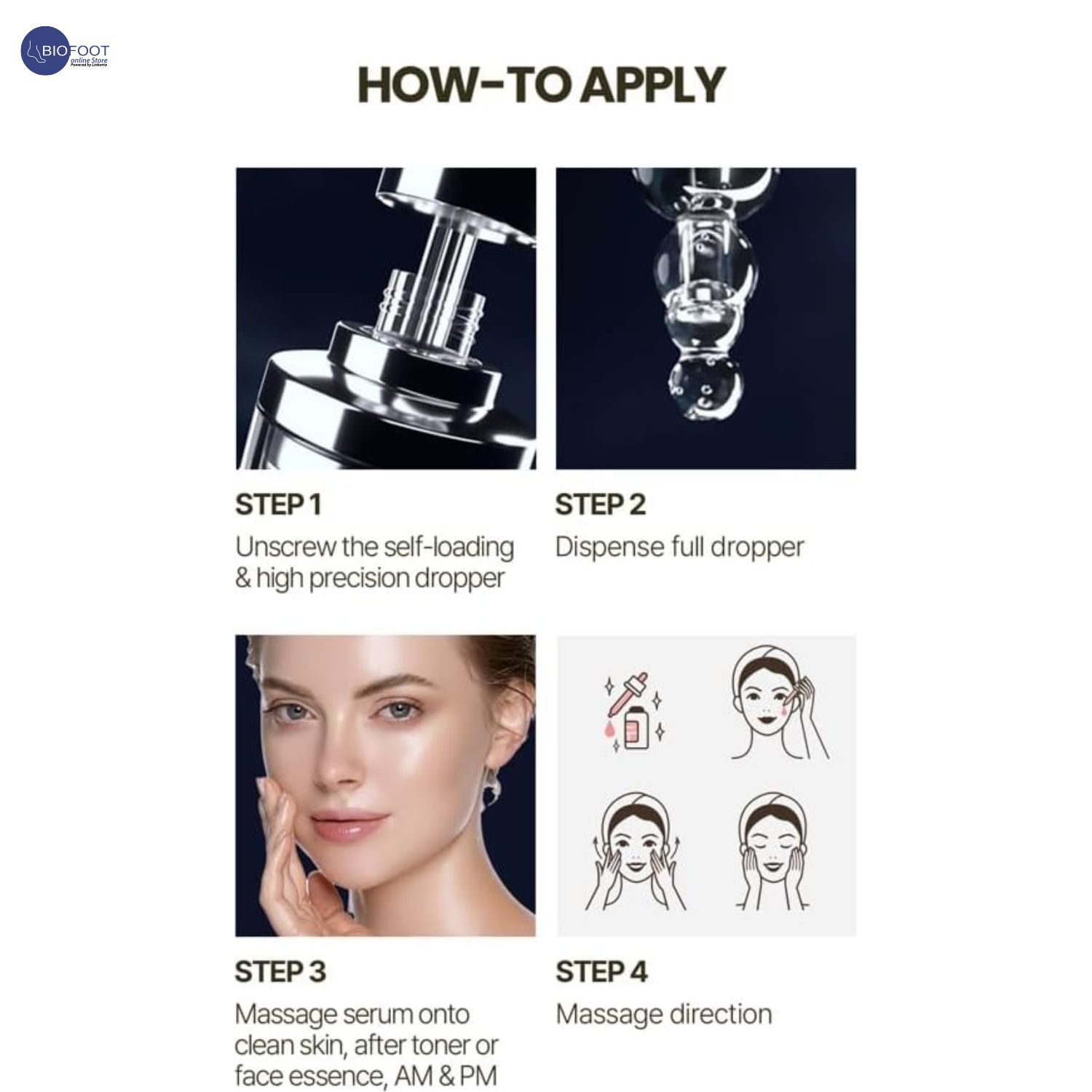Select the STEP 1 label
The height and width of the screenshot is (1092, 1092).
pos(278,505)
